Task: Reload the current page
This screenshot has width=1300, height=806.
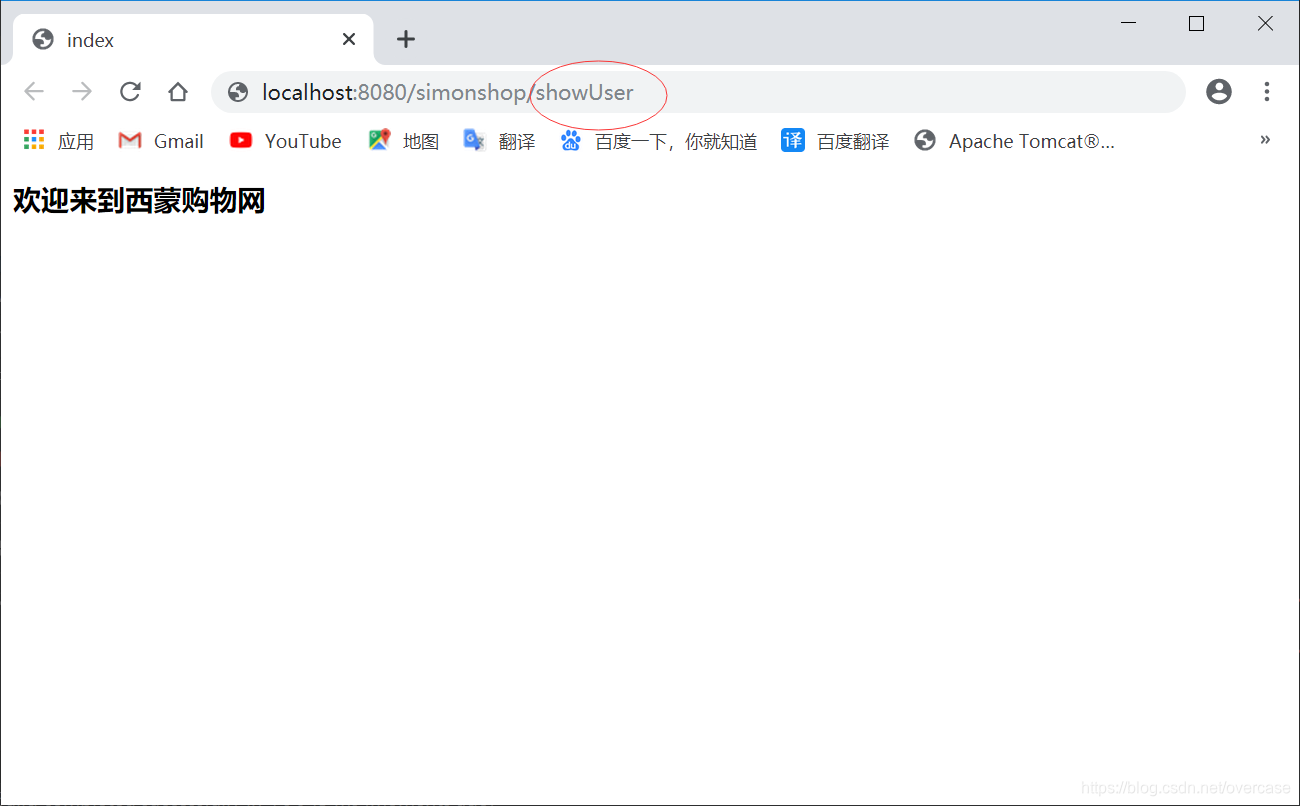Action: (130, 92)
